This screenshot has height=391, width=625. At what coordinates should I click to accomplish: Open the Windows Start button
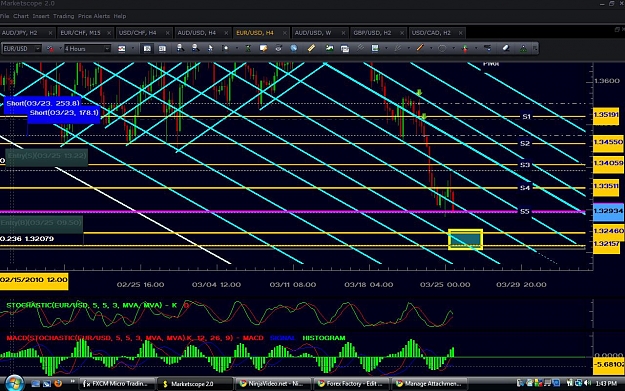click(14, 383)
